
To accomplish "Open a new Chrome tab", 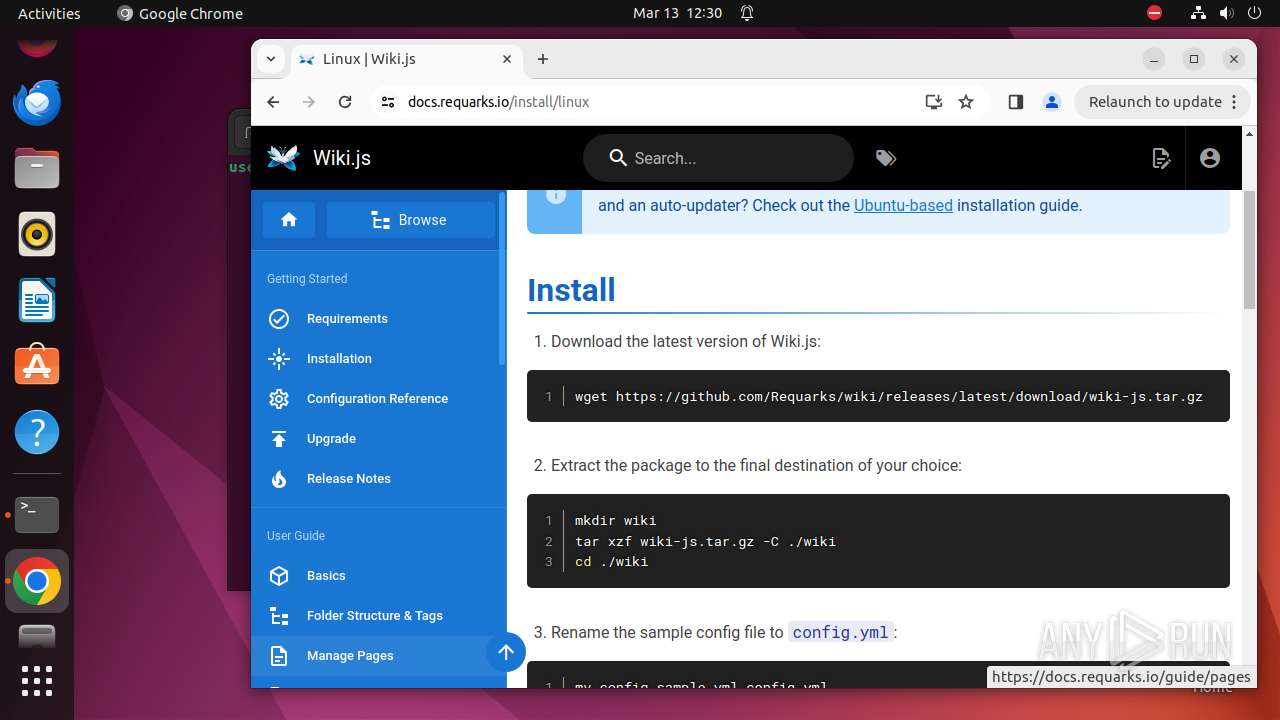I will [543, 59].
